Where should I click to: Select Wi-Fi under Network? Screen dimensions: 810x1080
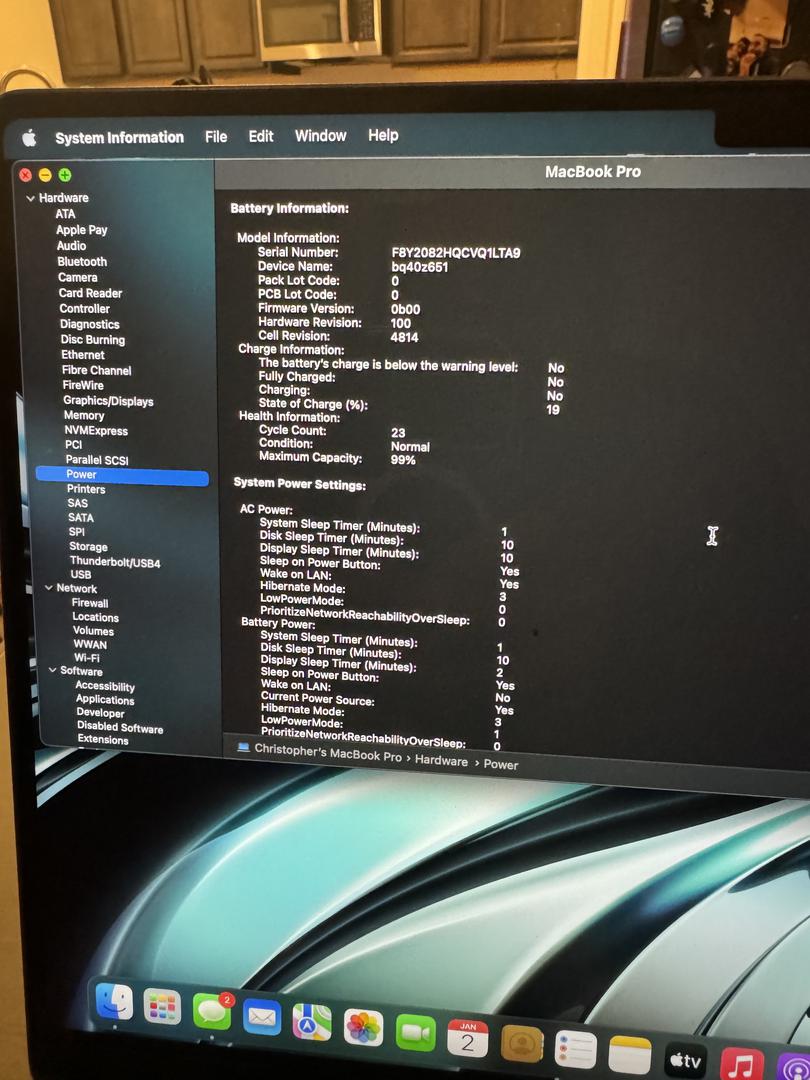click(86, 658)
